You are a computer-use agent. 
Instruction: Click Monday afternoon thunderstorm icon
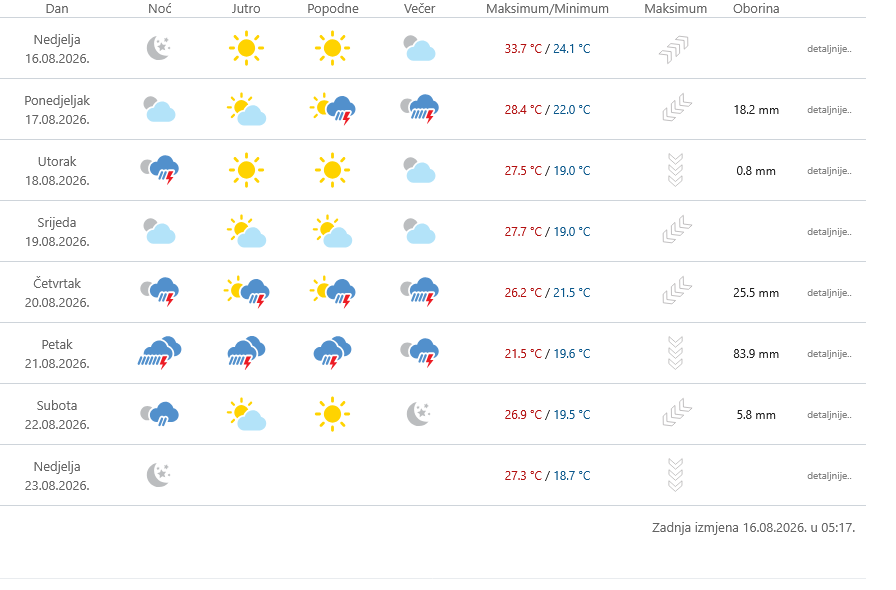tap(333, 109)
